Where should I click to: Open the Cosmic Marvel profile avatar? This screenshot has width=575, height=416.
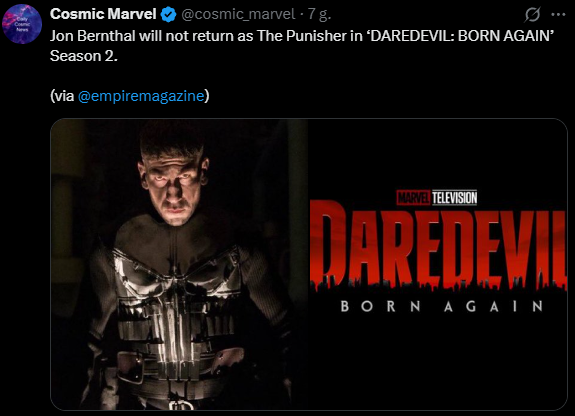coord(22,24)
